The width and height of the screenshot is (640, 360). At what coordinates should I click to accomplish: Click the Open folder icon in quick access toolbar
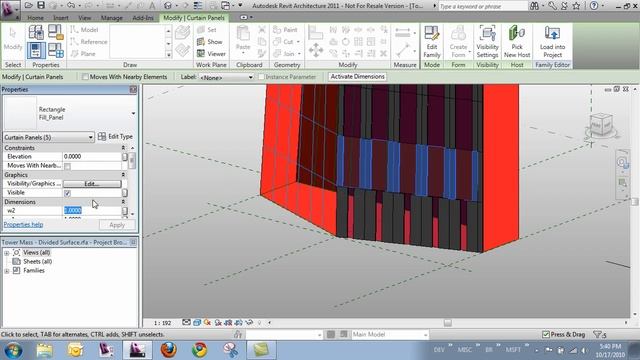click(x=29, y=5)
